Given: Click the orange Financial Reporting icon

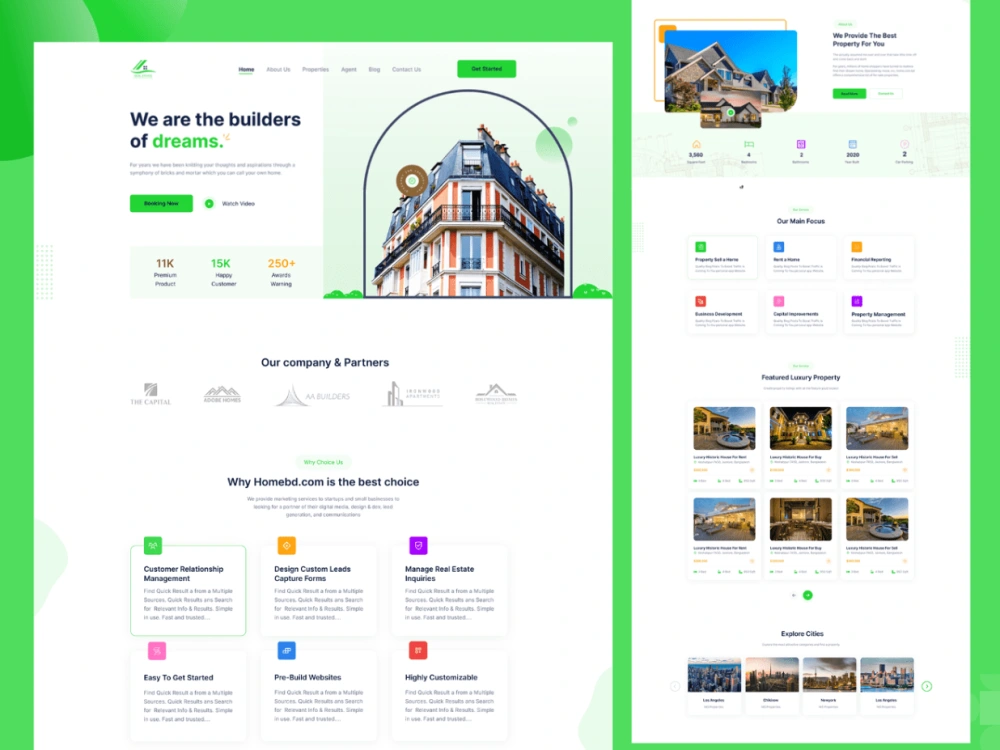Looking at the screenshot, I should [857, 247].
